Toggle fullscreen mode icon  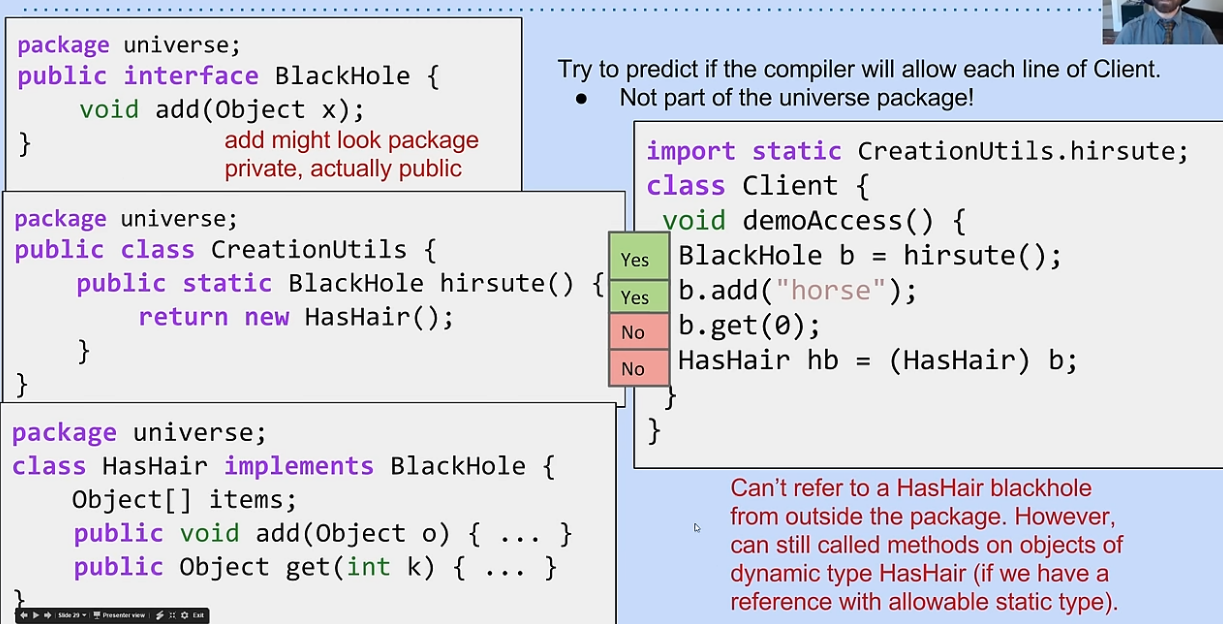pos(171,615)
